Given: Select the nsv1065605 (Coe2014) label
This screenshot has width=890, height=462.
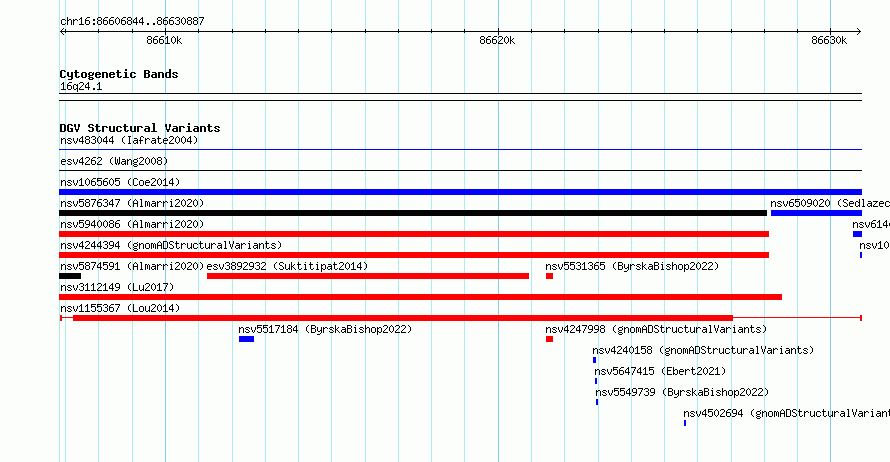Looking at the screenshot, I should (120, 182).
